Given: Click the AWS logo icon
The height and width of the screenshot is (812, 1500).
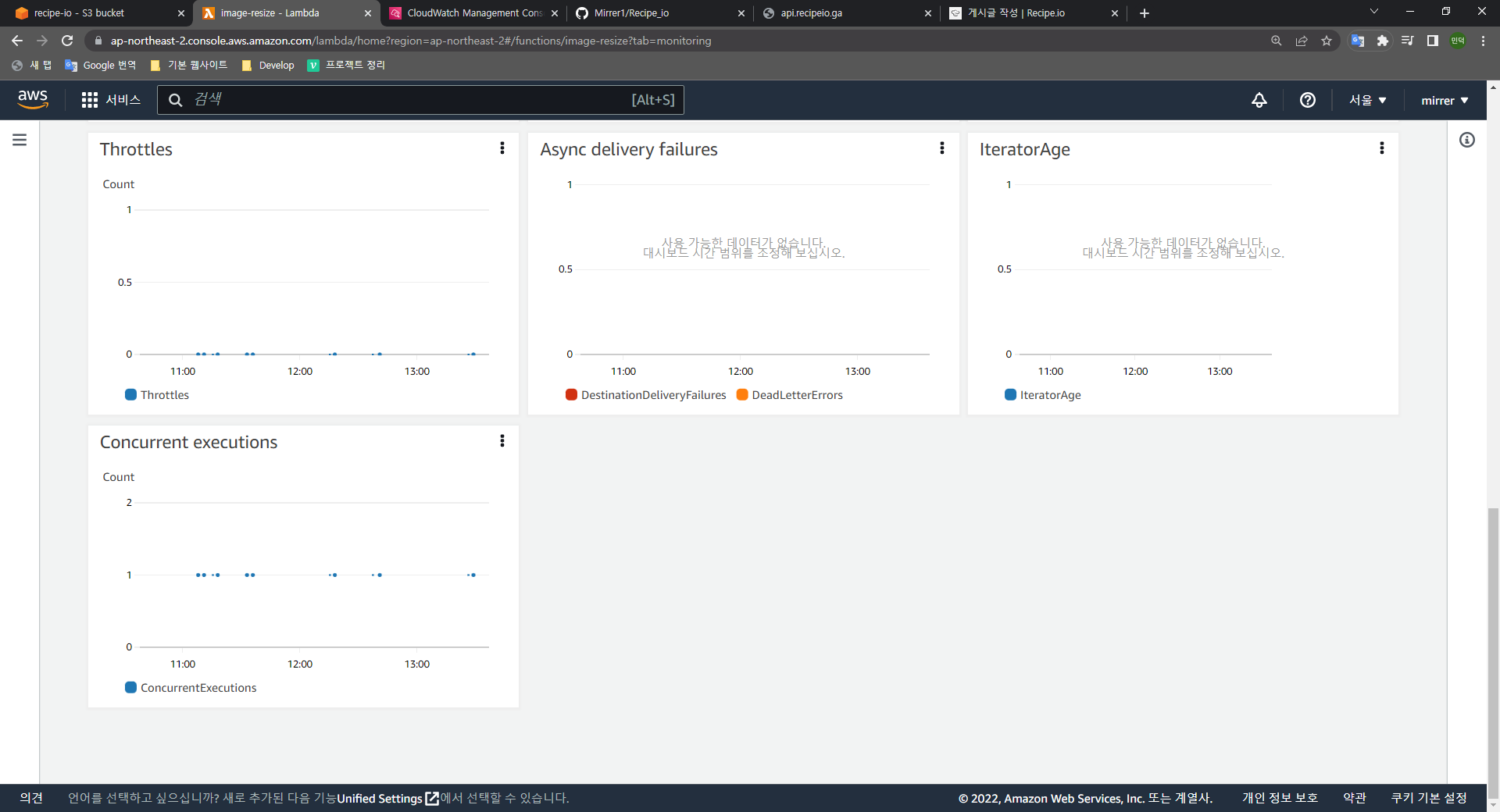Looking at the screenshot, I should point(32,99).
